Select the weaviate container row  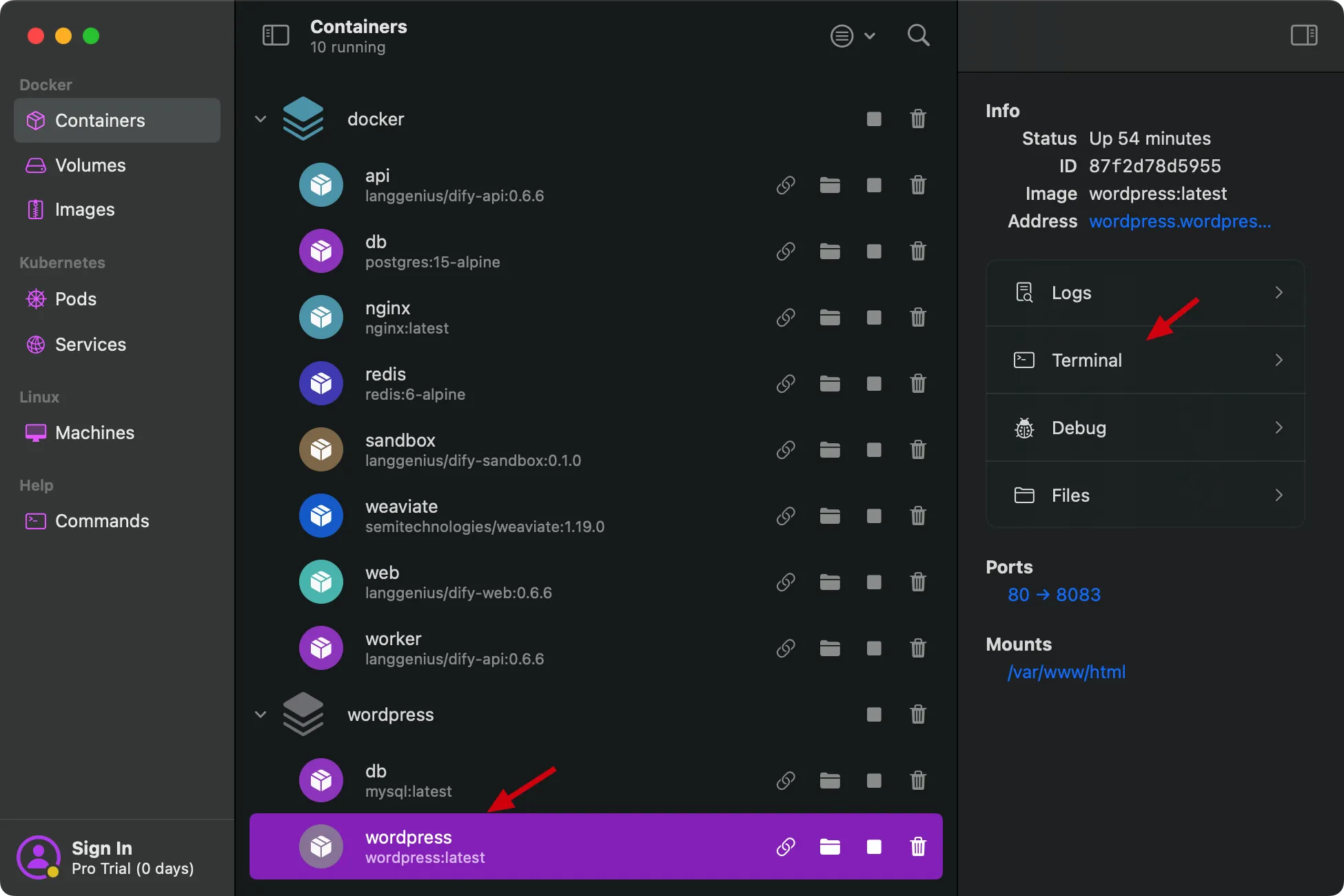tap(596, 516)
